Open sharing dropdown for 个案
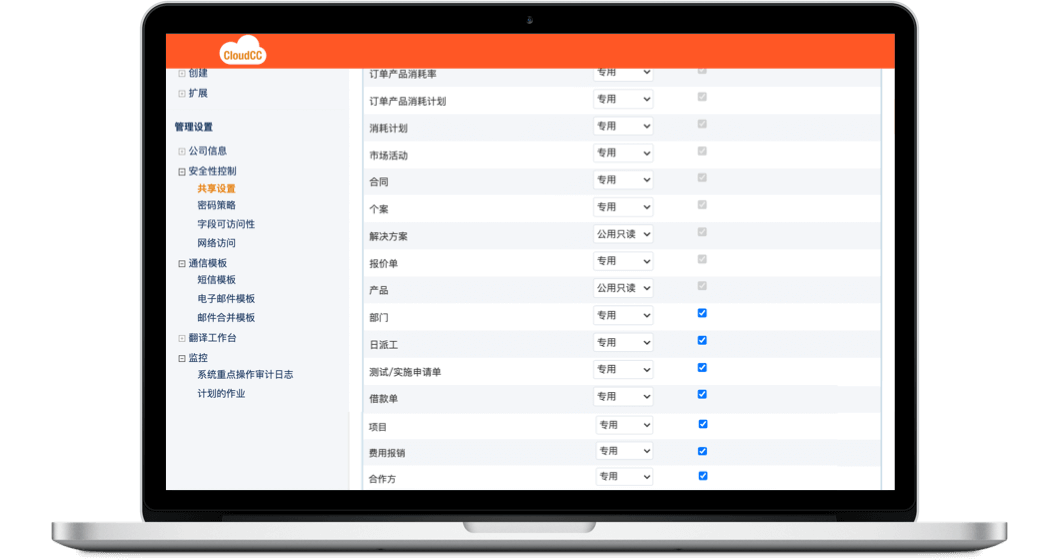This screenshot has height=560, width=1060. tap(623, 207)
